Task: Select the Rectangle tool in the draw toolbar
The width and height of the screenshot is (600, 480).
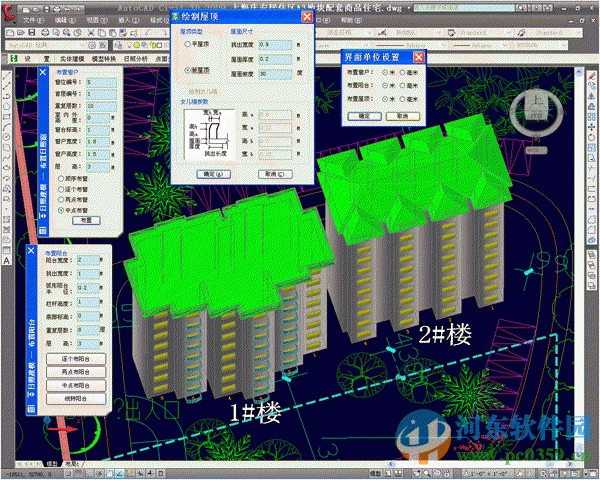Action: [7, 117]
